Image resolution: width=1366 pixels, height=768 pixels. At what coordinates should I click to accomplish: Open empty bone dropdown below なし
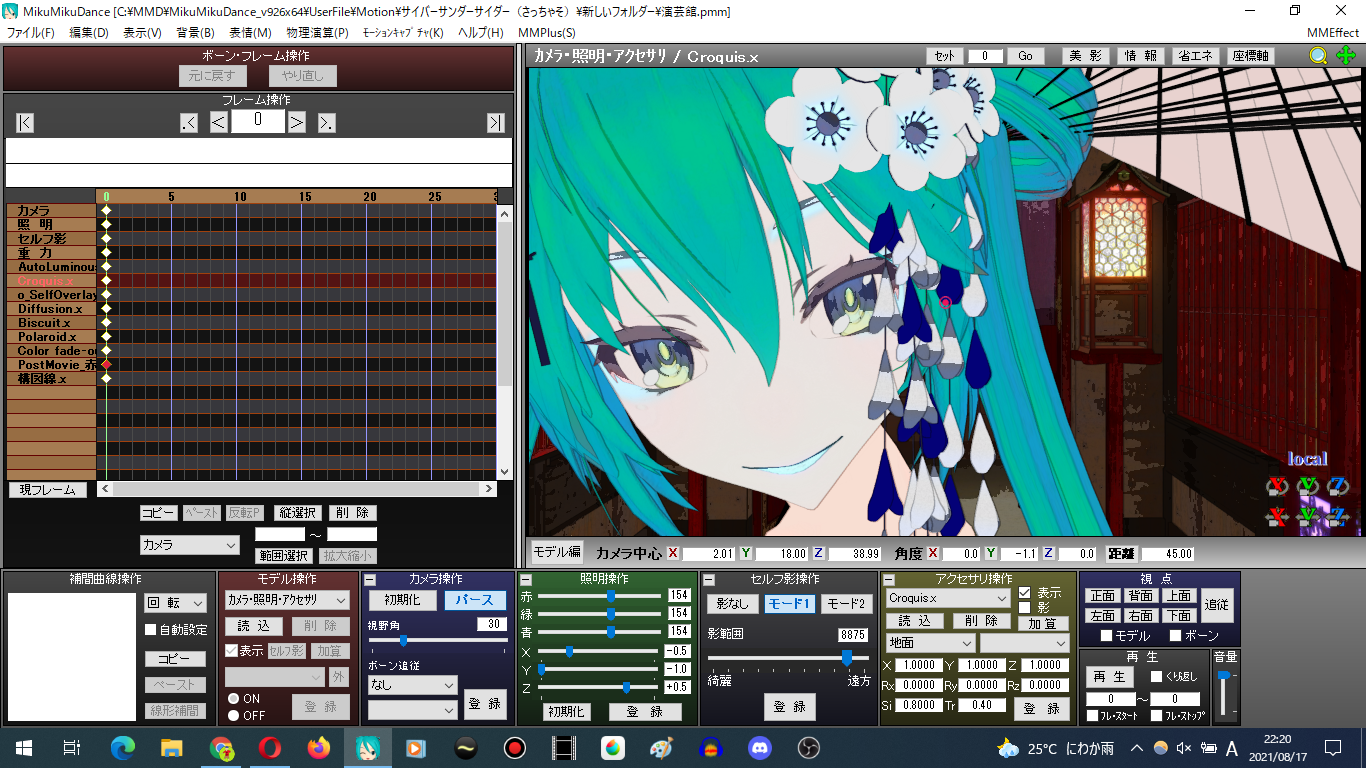click(412, 709)
